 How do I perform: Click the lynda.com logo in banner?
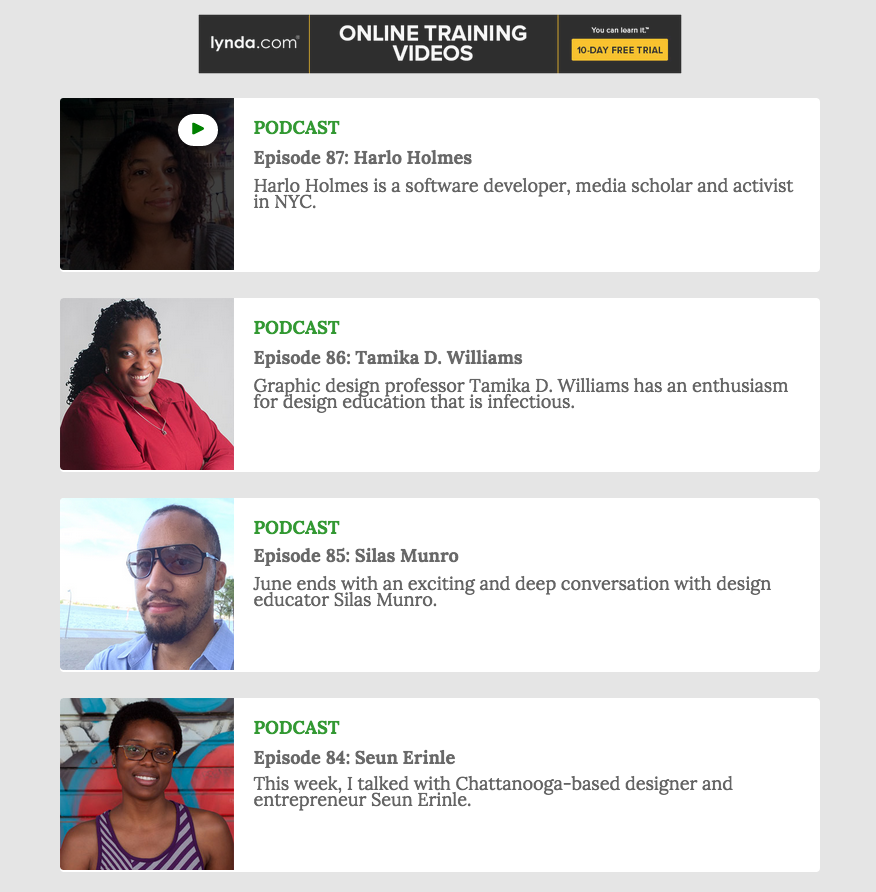254,43
